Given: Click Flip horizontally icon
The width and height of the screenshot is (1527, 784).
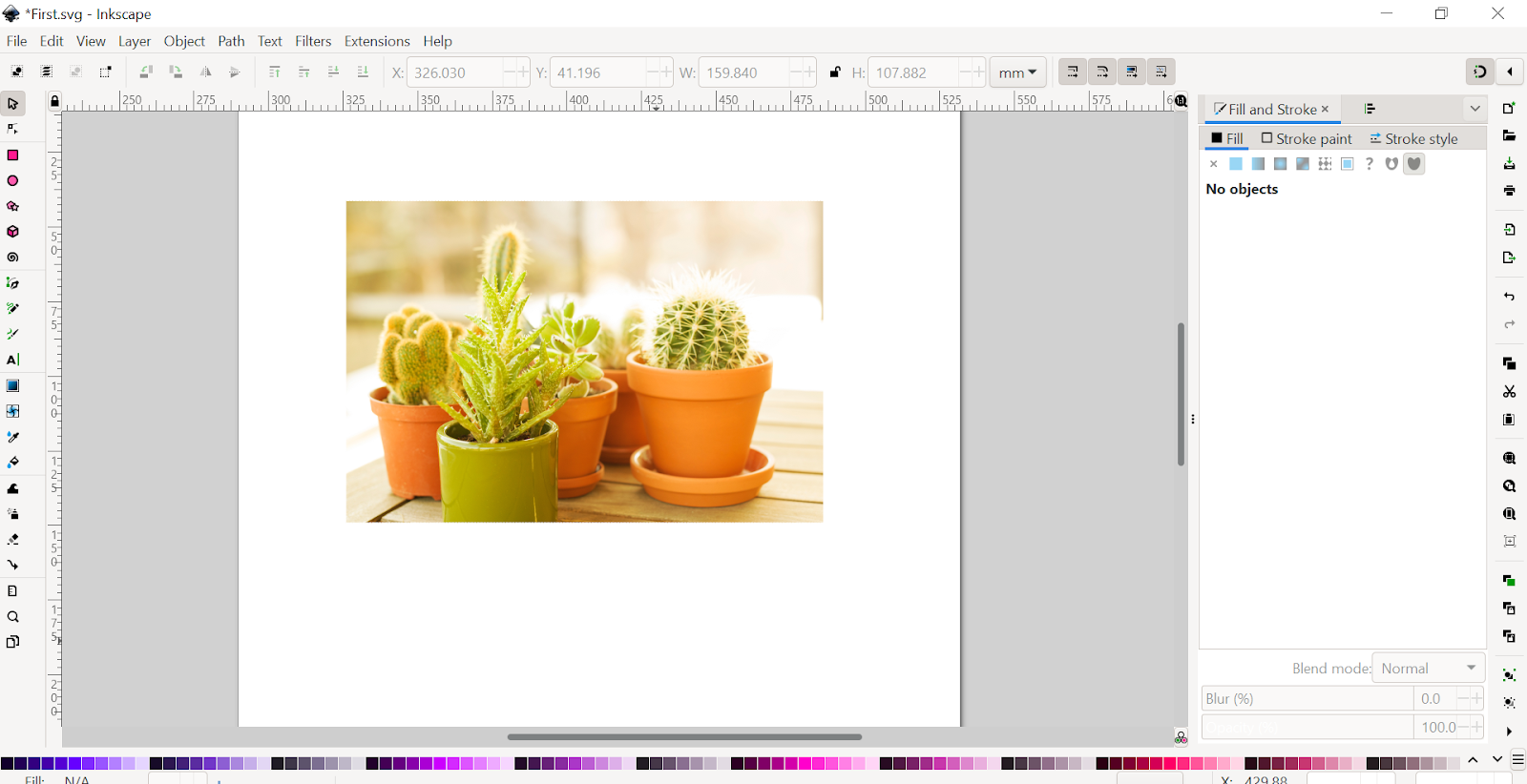Looking at the screenshot, I should pyautogui.click(x=205, y=72).
